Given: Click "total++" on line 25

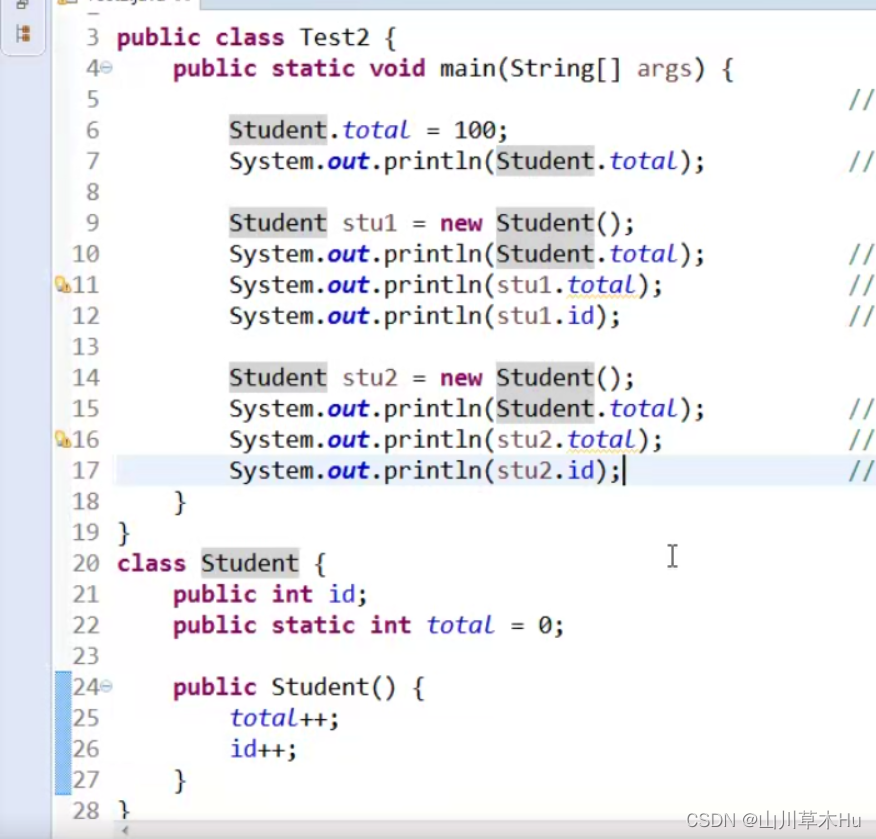Looking at the screenshot, I should coord(278,718).
